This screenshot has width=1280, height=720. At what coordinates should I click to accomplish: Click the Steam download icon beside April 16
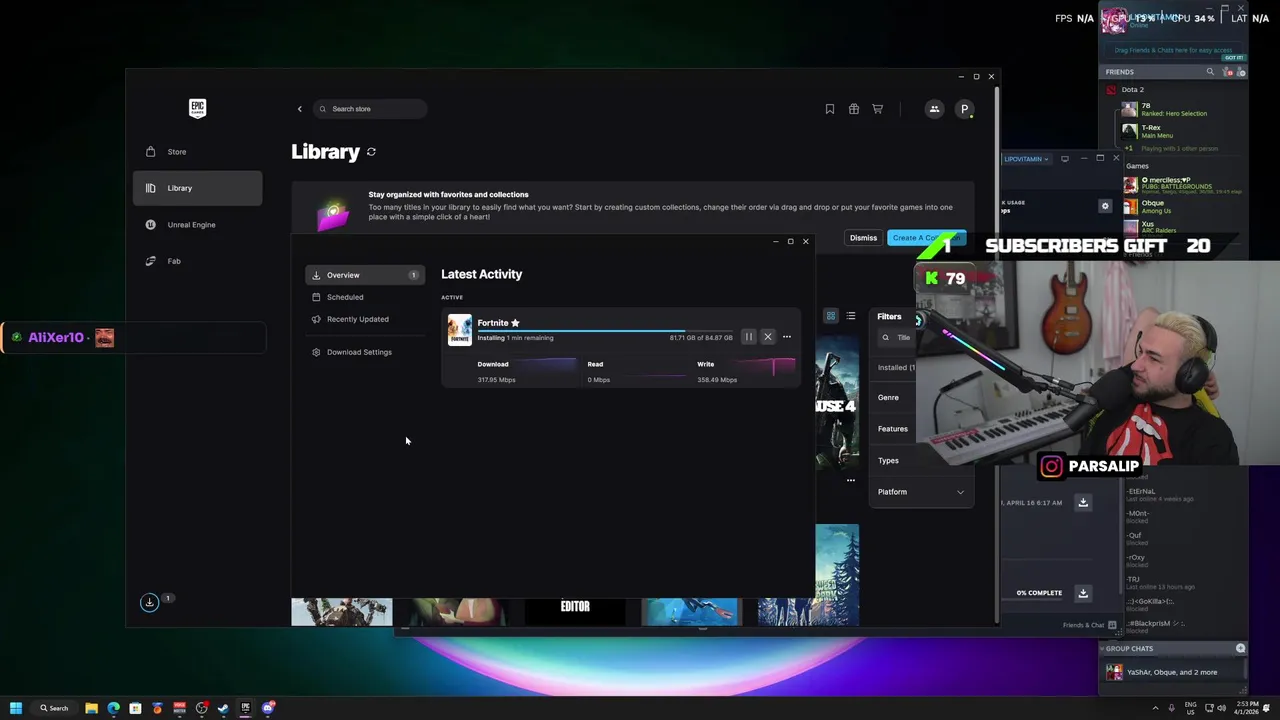point(1083,503)
